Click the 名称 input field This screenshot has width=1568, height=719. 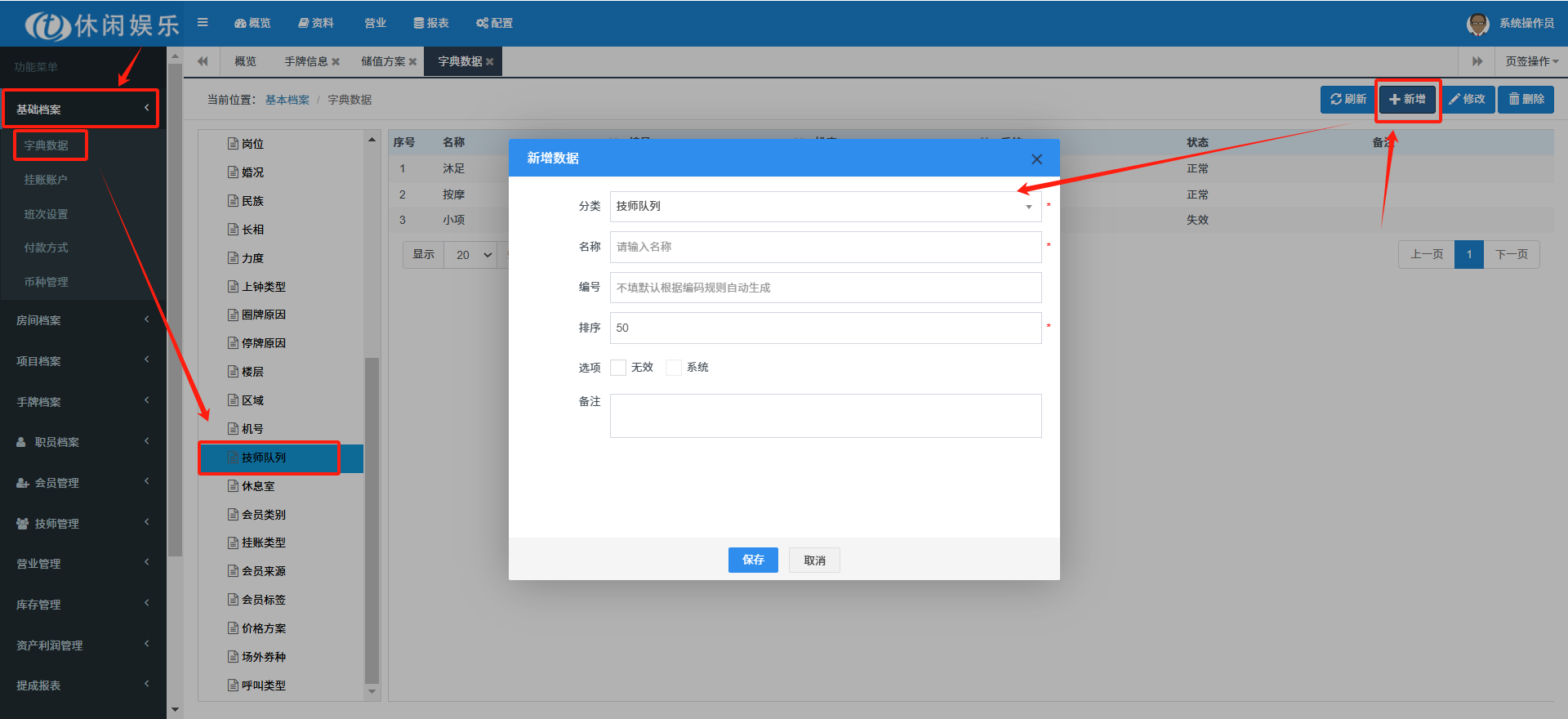pyautogui.click(x=825, y=247)
